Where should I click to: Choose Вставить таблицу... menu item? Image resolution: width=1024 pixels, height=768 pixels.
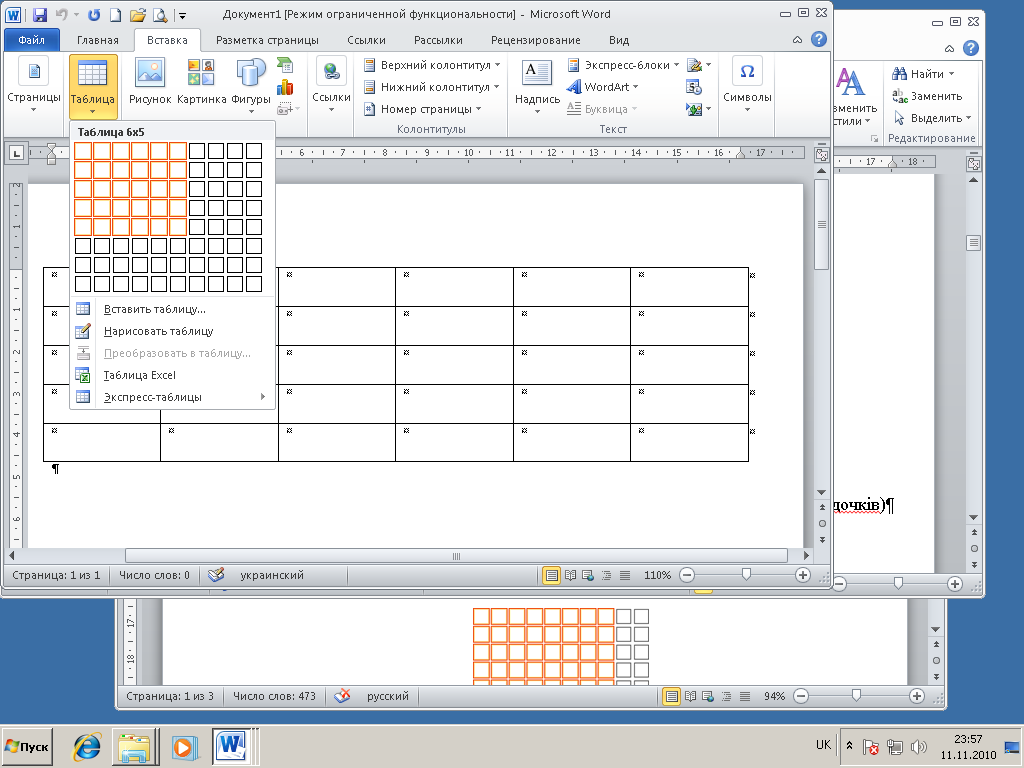(172, 309)
